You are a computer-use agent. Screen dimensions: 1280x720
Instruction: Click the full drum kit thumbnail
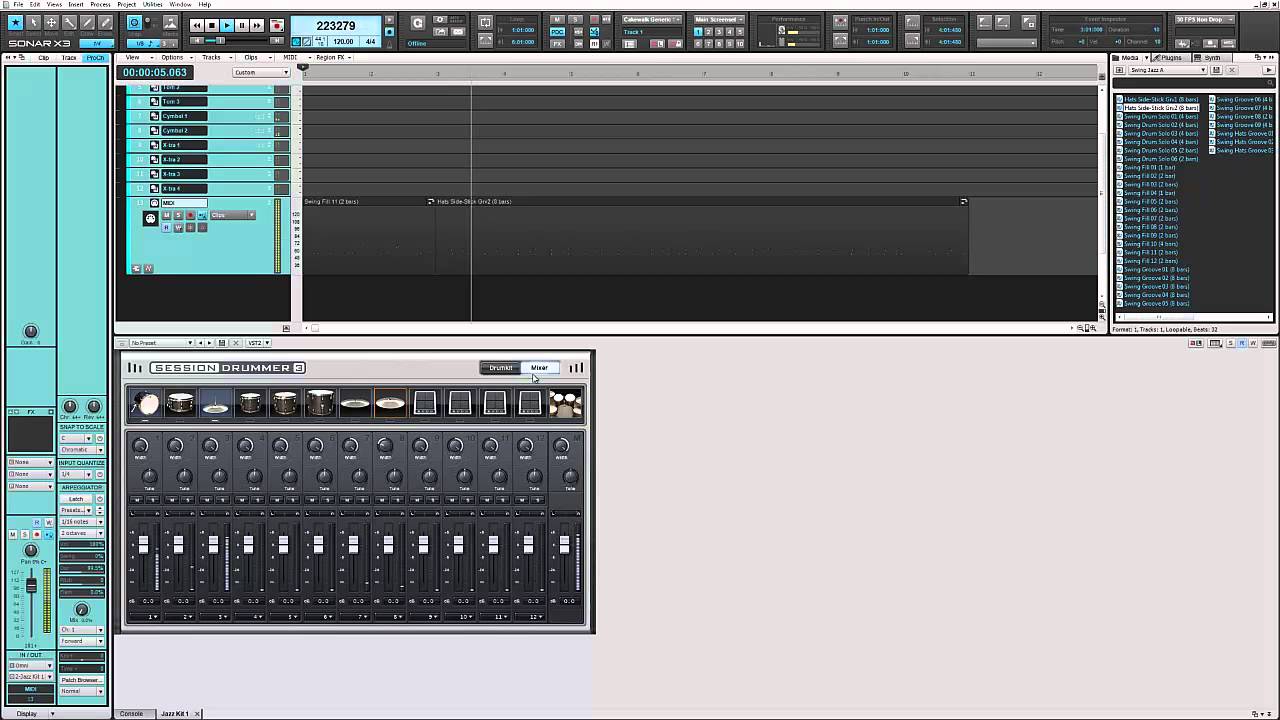pos(565,403)
